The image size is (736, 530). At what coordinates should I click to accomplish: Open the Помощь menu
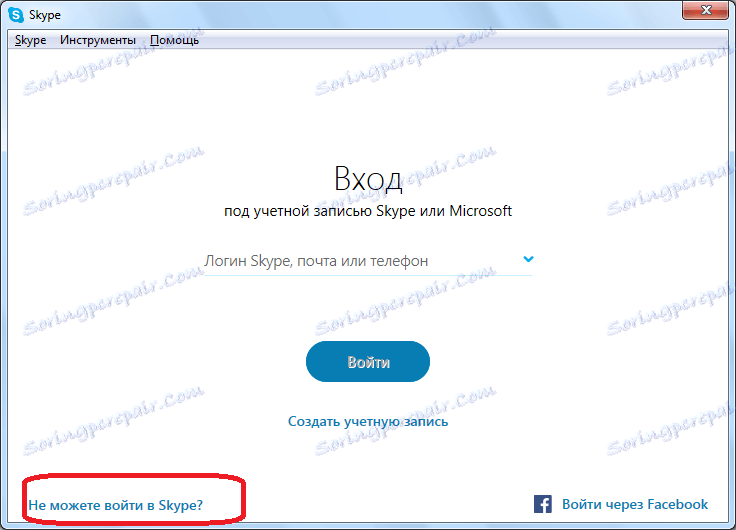click(x=175, y=40)
